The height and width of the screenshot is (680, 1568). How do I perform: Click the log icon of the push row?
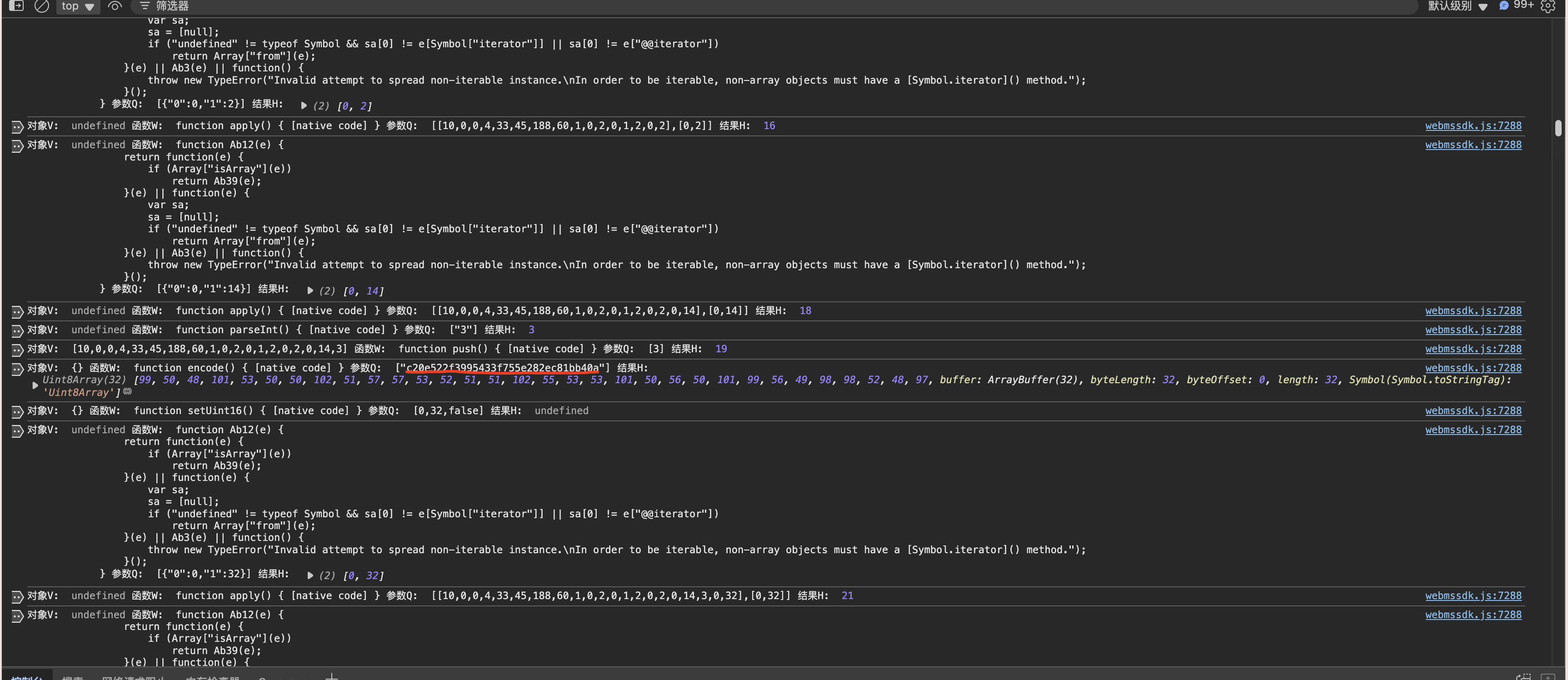click(17, 350)
